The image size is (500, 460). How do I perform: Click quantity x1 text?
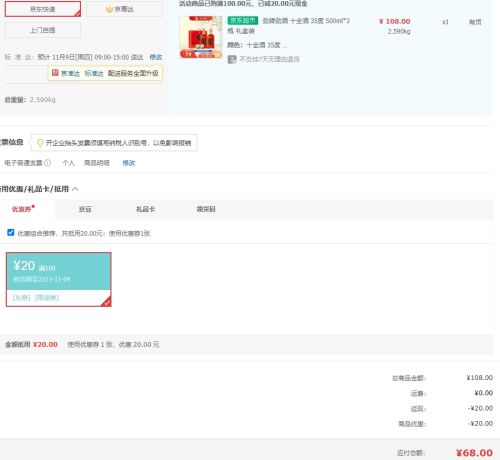click(x=445, y=22)
